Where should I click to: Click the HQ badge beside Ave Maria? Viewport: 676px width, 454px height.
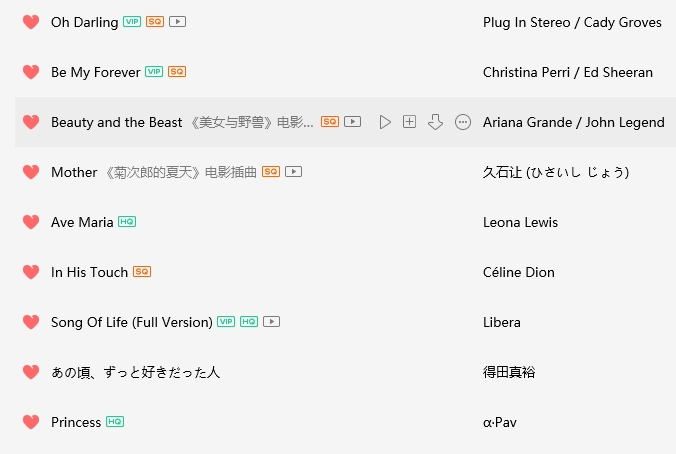pos(127,222)
